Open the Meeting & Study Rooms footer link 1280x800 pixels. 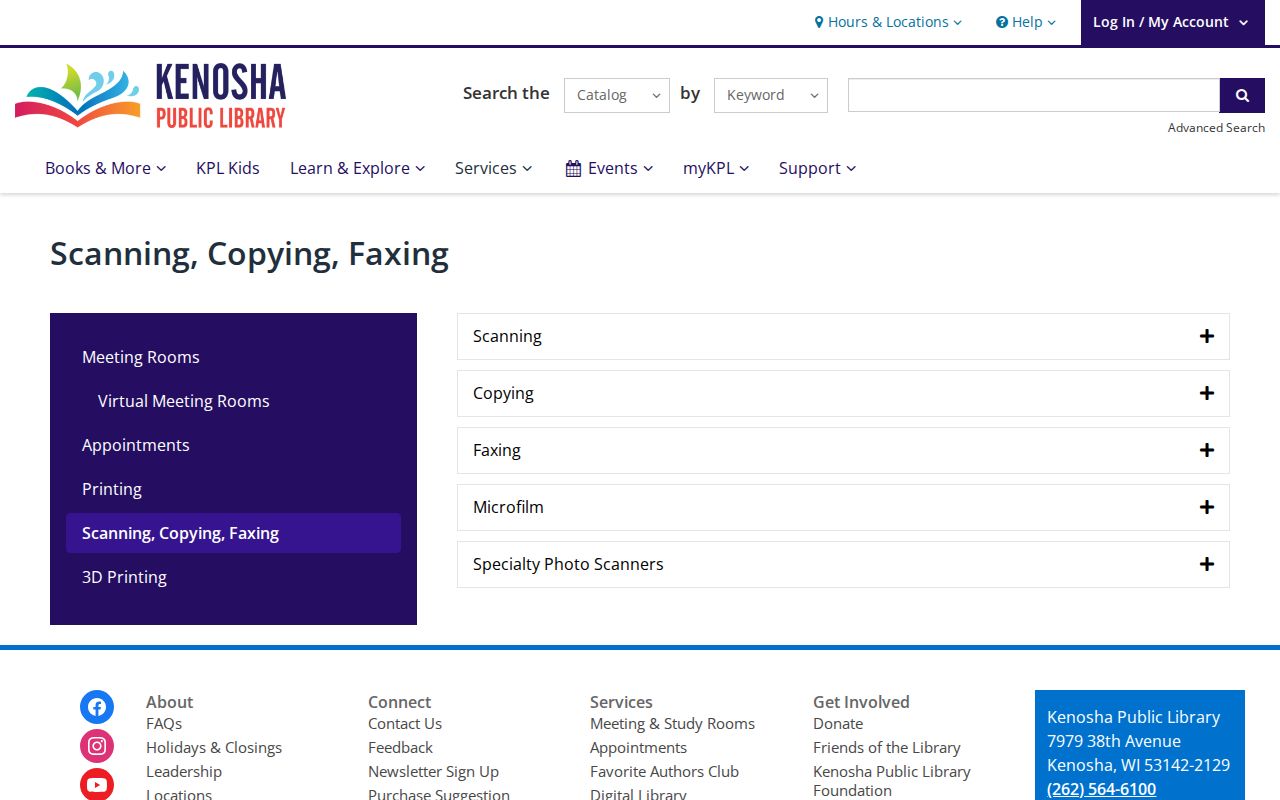[672, 723]
